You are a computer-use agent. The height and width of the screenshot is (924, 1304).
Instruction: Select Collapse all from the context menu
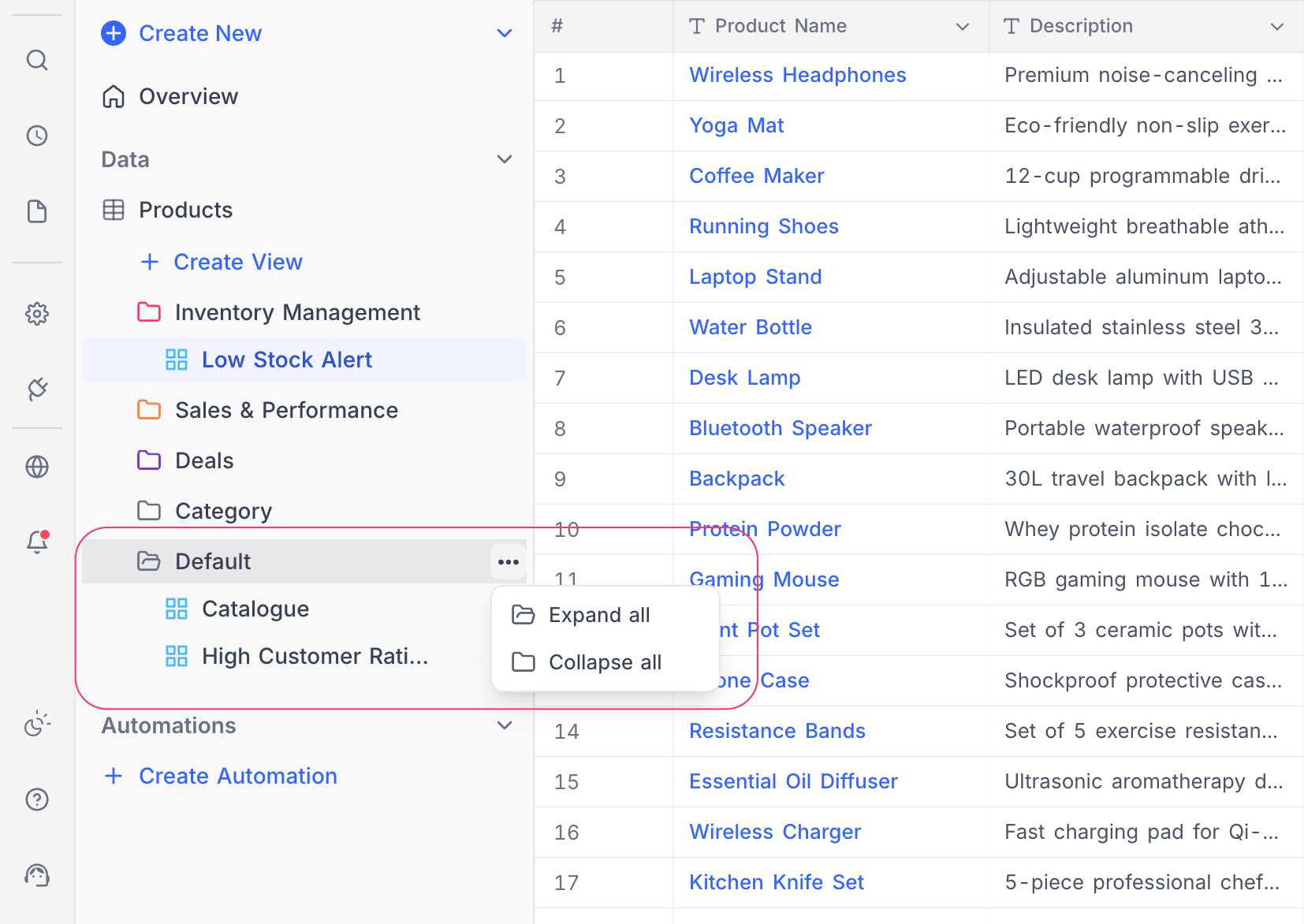[x=604, y=662]
